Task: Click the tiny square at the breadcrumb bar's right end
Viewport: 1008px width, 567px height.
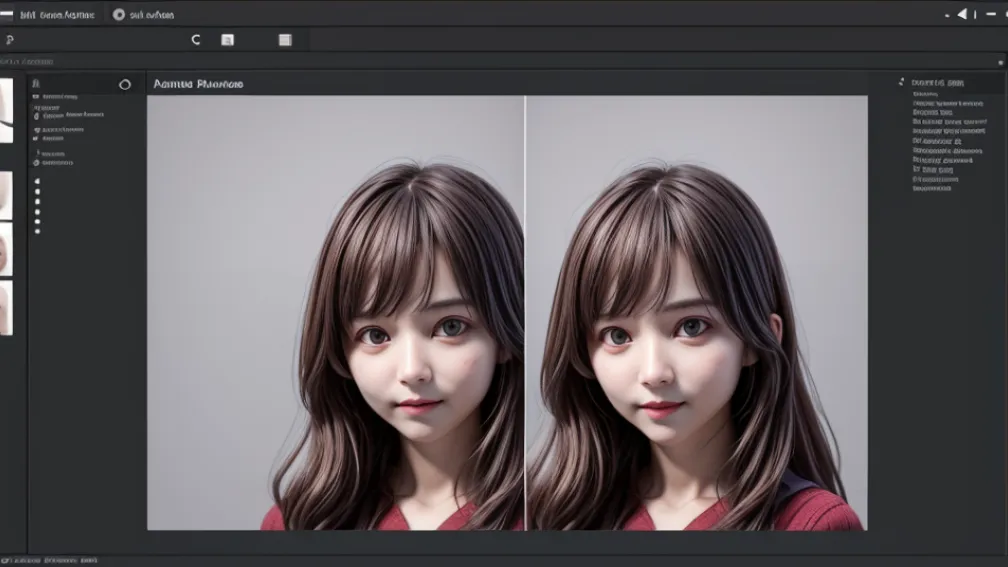Action: [1000, 62]
